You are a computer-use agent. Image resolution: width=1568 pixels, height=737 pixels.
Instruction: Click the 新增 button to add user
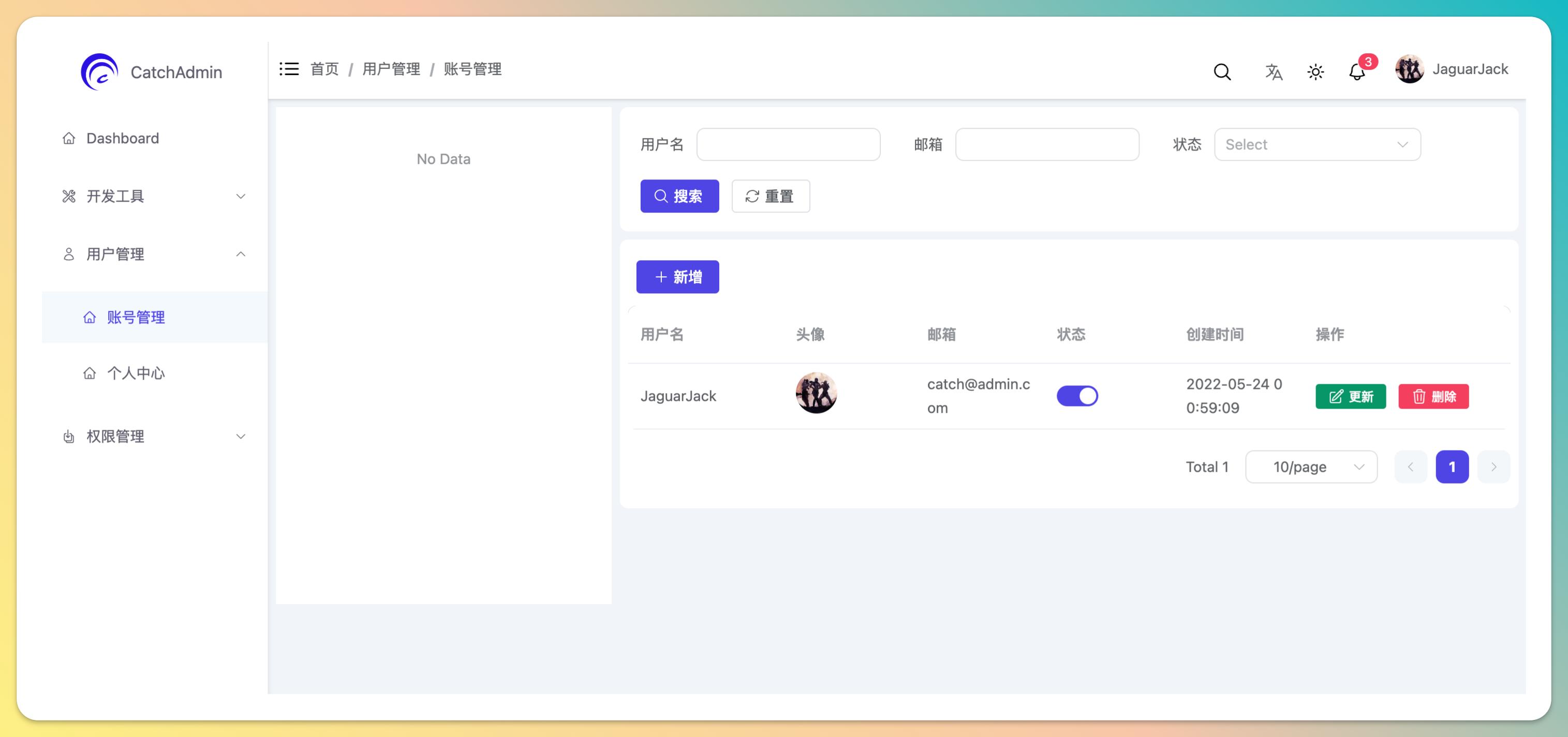click(x=677, y=277)
